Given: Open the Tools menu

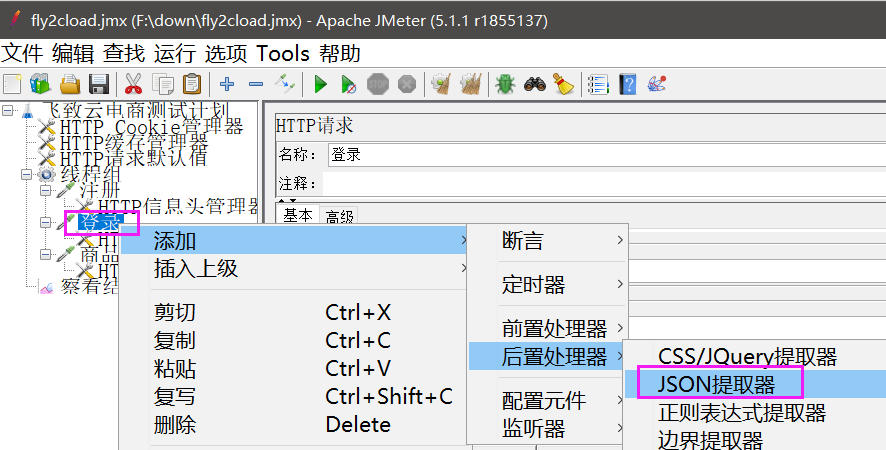Looking at the screenshot, I should click(283, 54).
